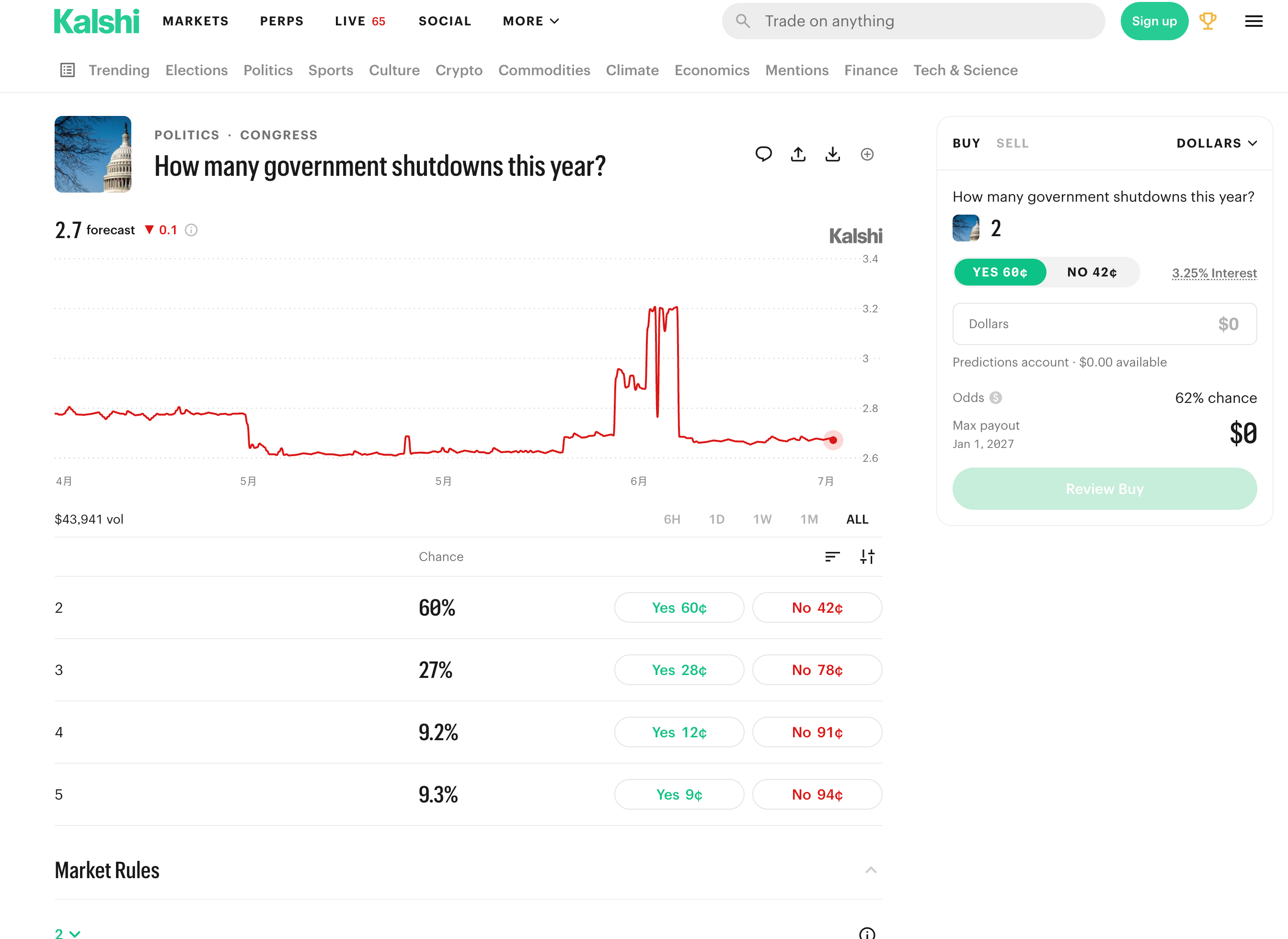
Task: Click the sort lines icon above outcomes
Action: tap(832, 557)
